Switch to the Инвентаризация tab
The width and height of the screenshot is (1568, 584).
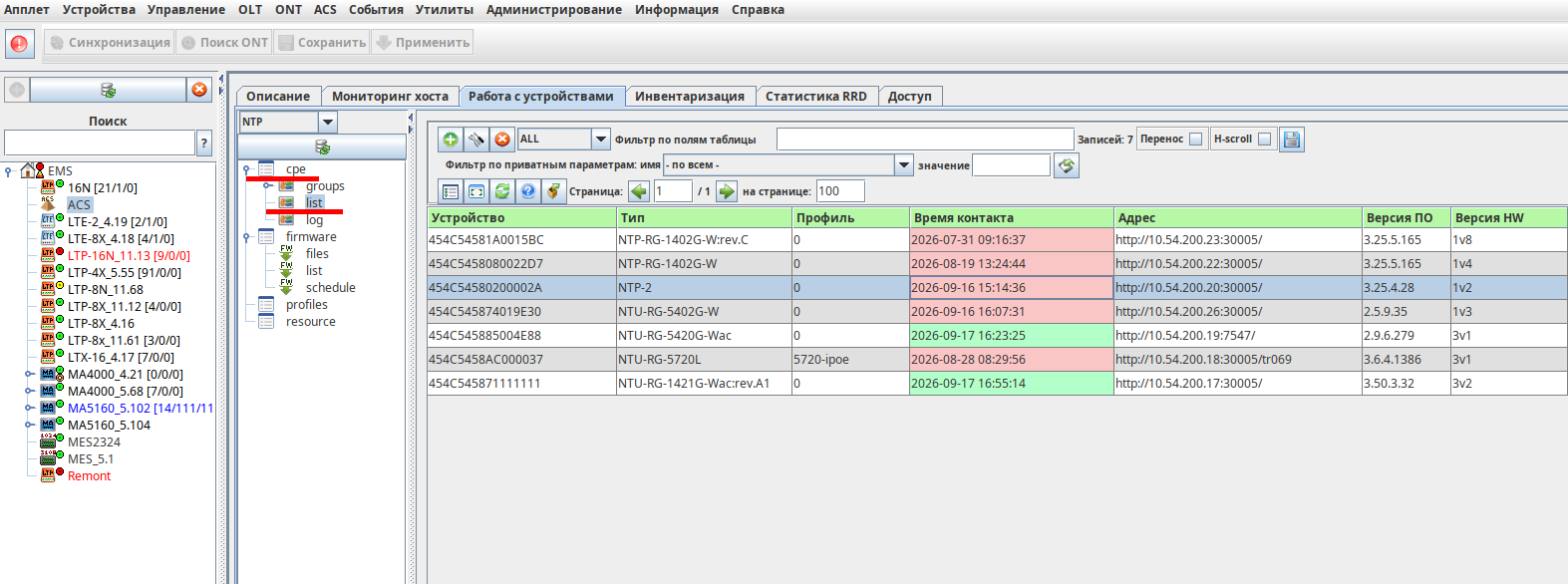[690, 97]
